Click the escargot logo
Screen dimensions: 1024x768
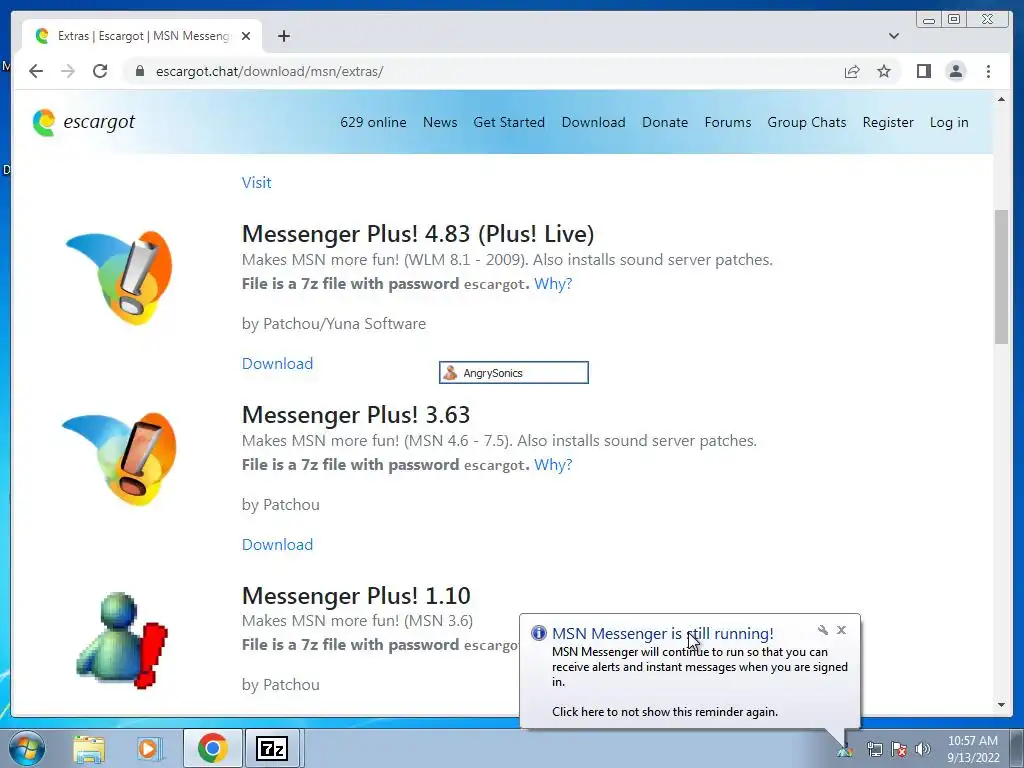84,122
